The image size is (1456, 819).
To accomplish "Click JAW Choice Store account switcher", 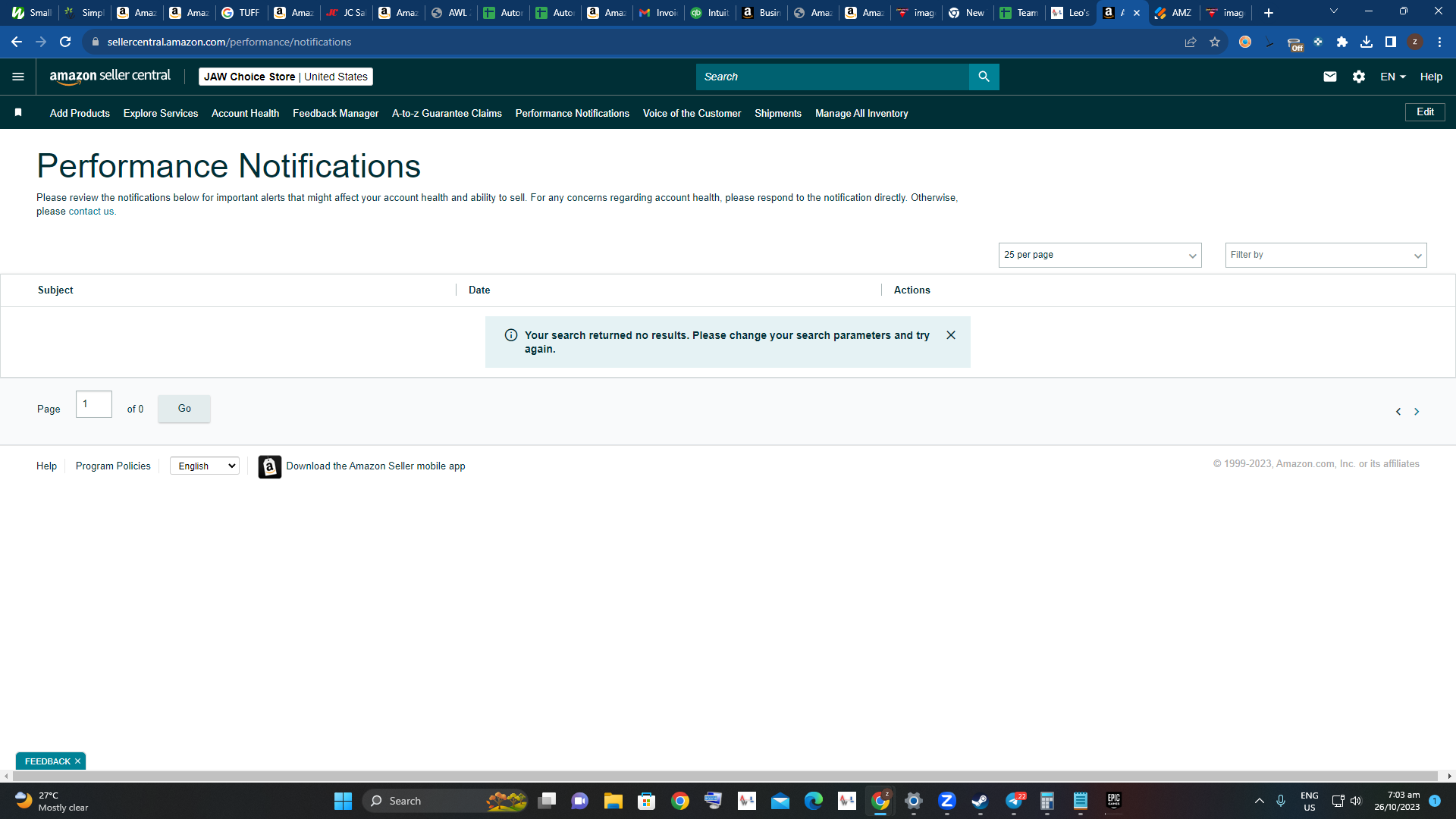I will coord(286,77).
